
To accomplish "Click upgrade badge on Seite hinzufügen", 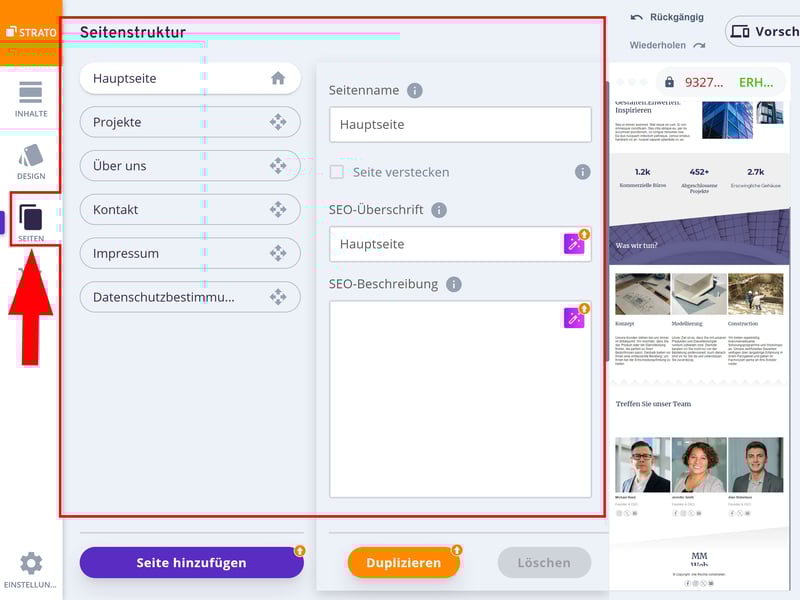I will [300, 551].
